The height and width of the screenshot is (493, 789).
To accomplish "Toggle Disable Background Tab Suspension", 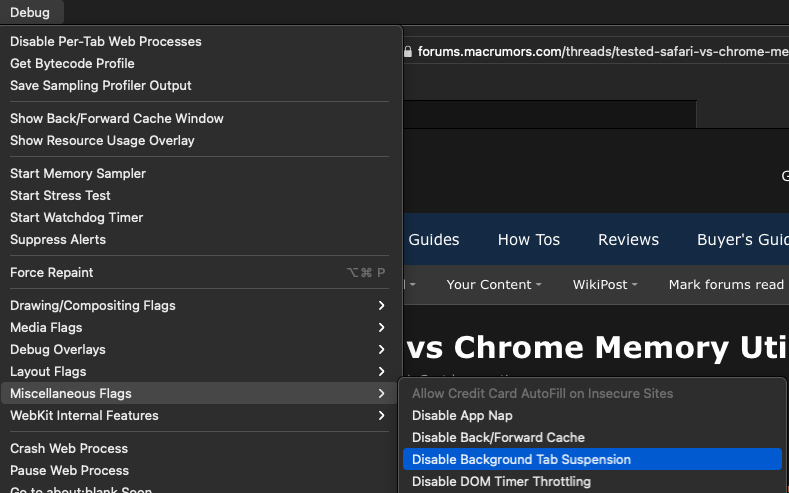I will [521, 459].
